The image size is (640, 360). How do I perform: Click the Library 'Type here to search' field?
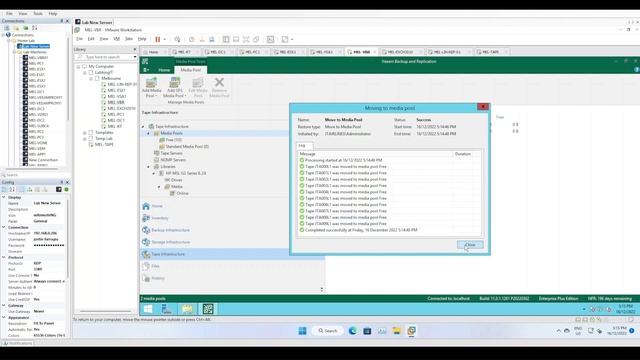tap(106, 57)
